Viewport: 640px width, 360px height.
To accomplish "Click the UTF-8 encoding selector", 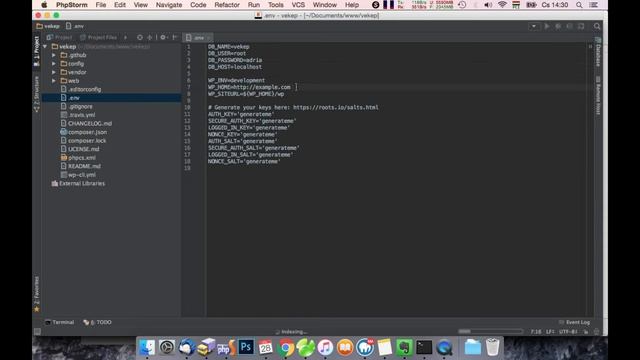I will pyautogui.click(x=568, y=332).
